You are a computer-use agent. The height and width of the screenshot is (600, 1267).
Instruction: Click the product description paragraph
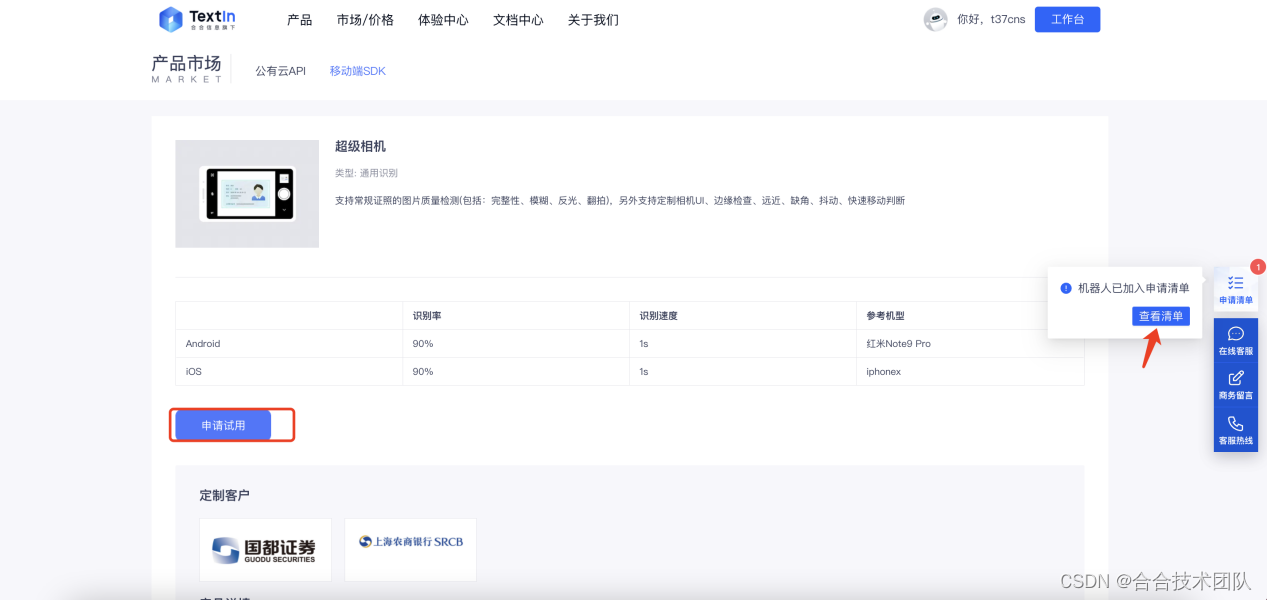620,200
